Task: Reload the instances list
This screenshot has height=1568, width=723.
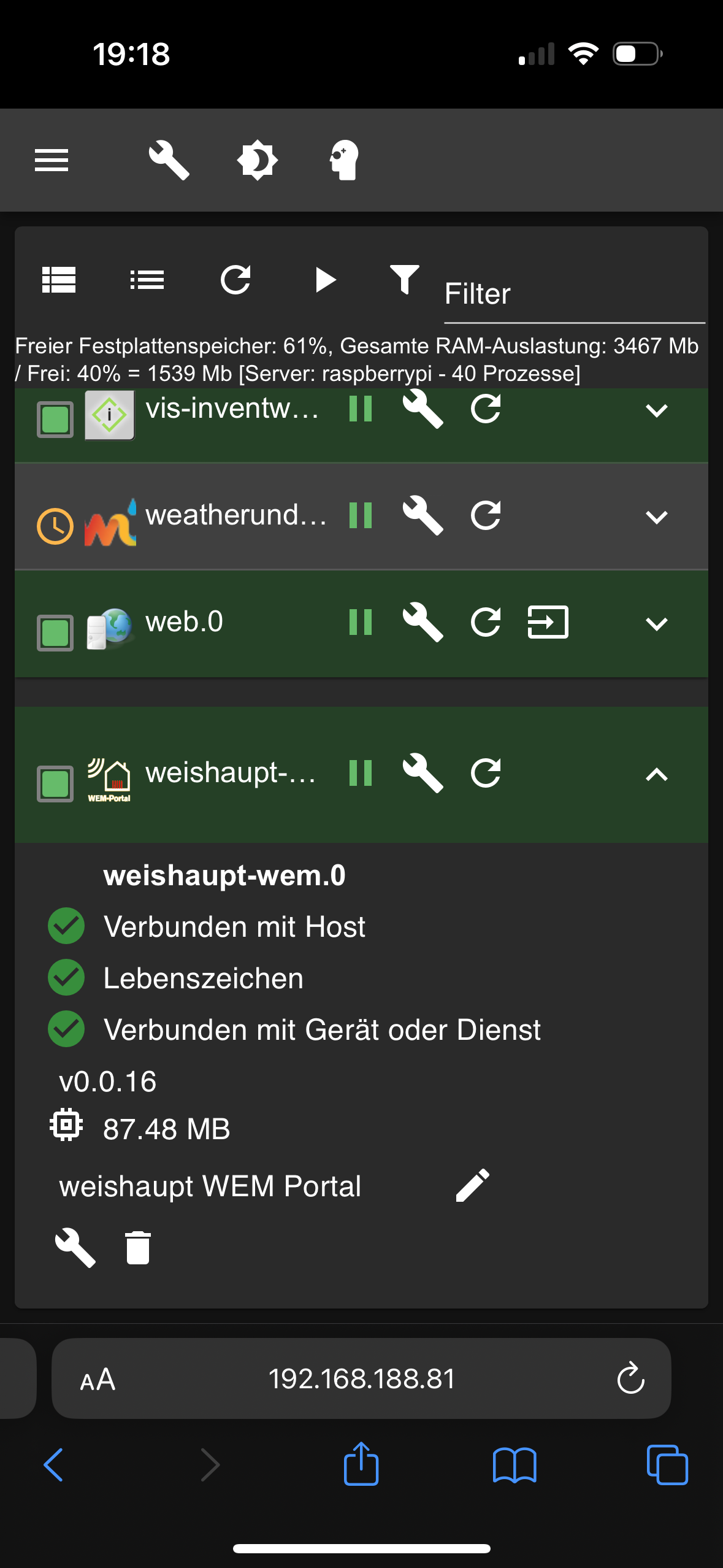Action: pyautogui.click(x=235, y=280)
